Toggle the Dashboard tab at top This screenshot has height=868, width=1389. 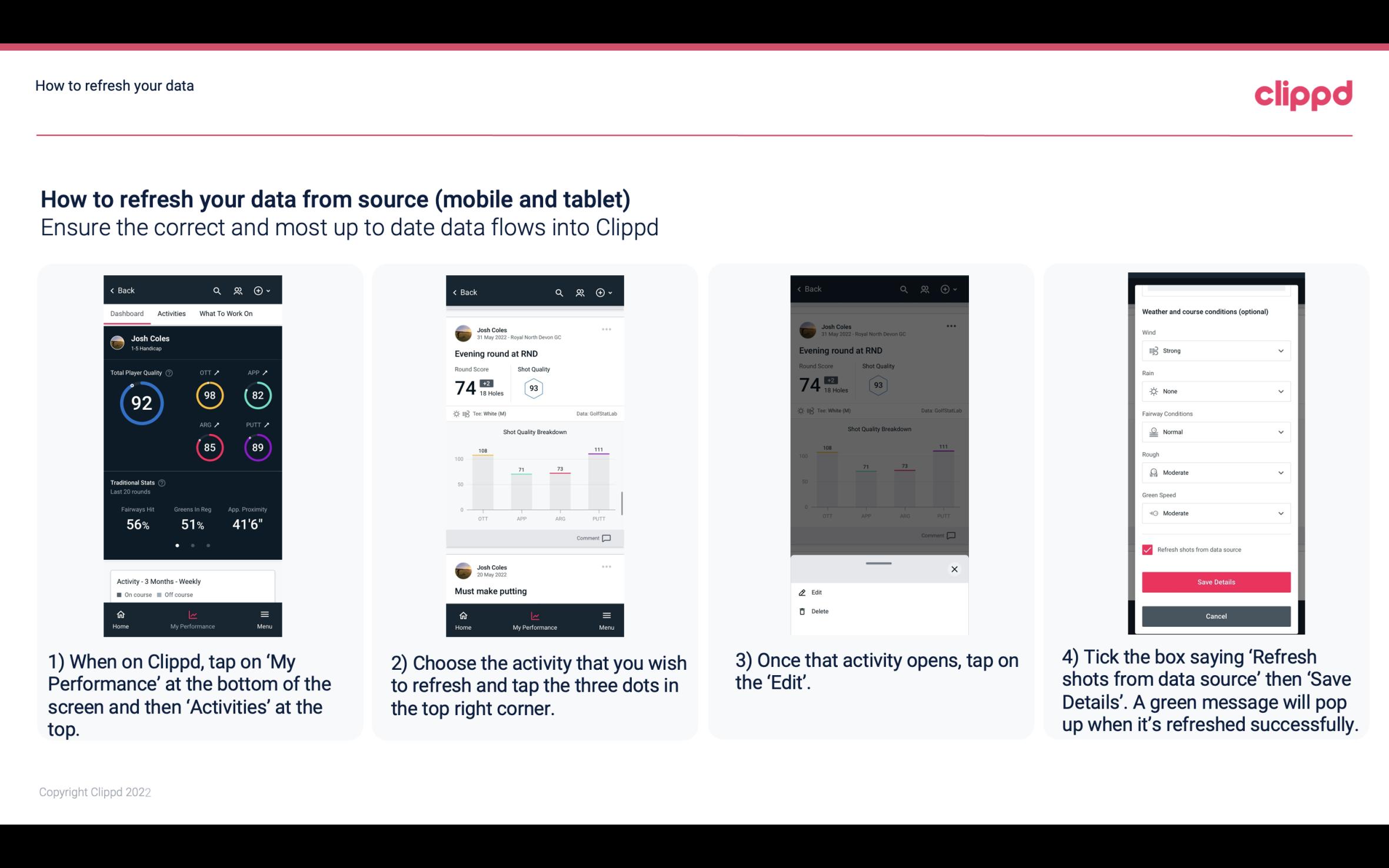click(127, 313)
